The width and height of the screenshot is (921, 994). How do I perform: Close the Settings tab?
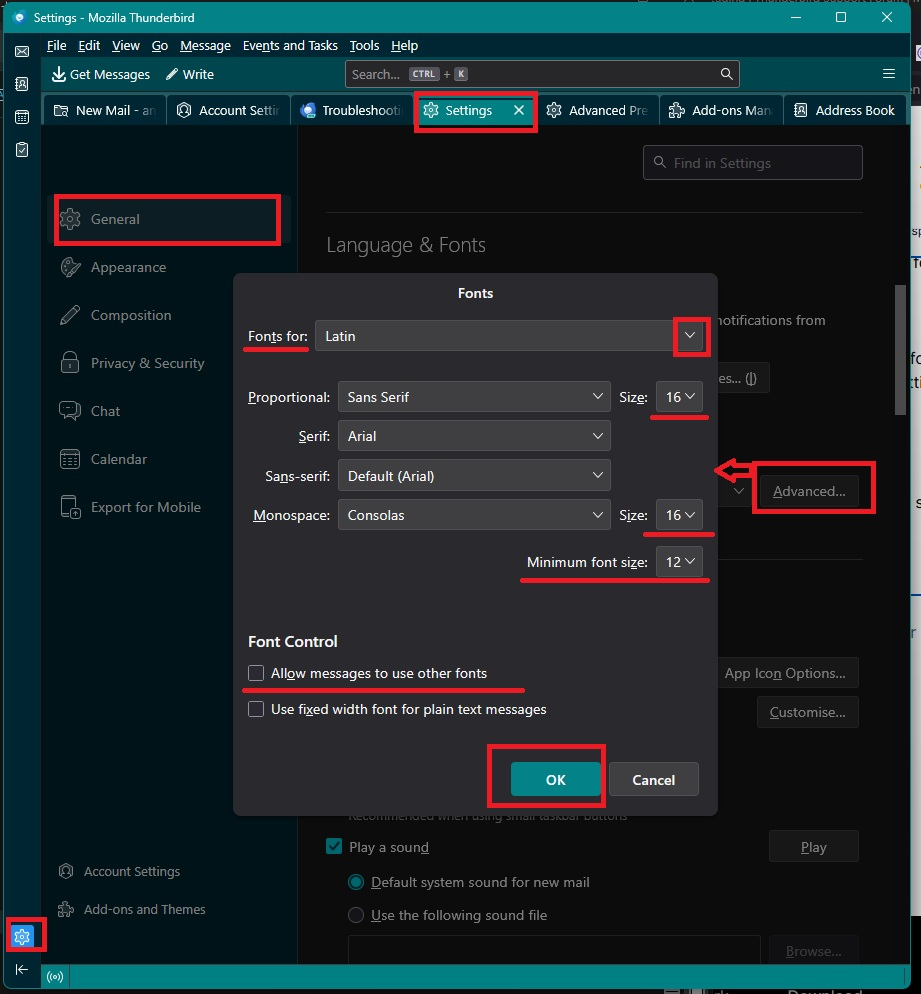[519, 110]
